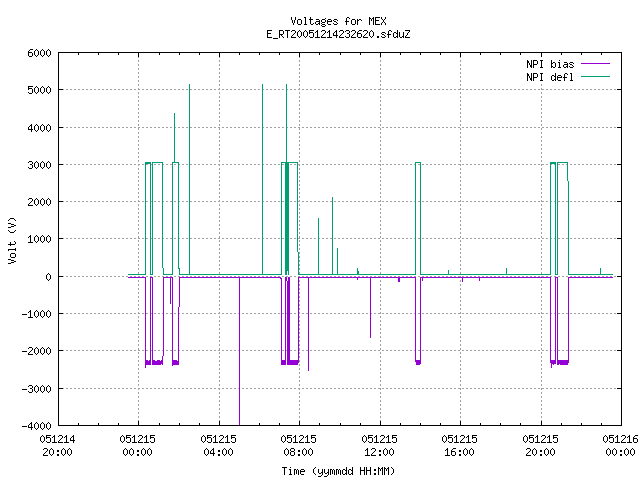Click the 5000 y-axis tick label
Image resolution: width=640 pixels, height=480 pixels.
pos(40,90)
